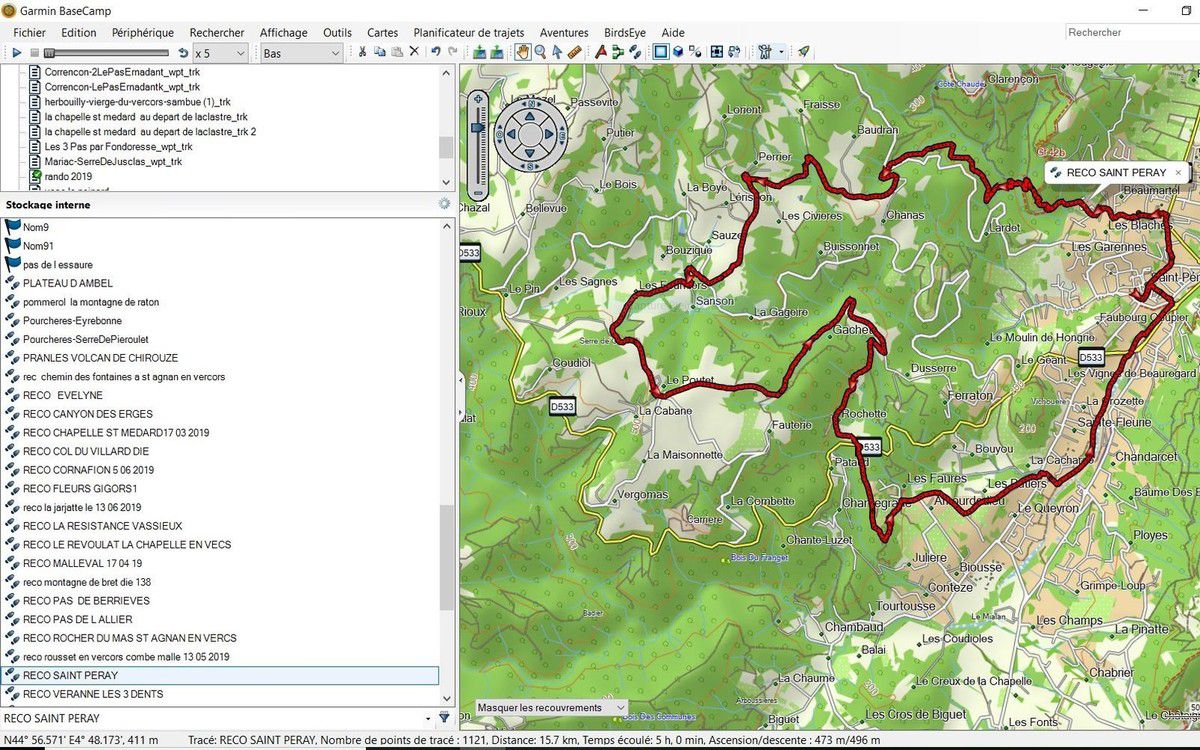Select the New Route tool icon
This screenshot has height=750, width=1200.
[600, 52]
